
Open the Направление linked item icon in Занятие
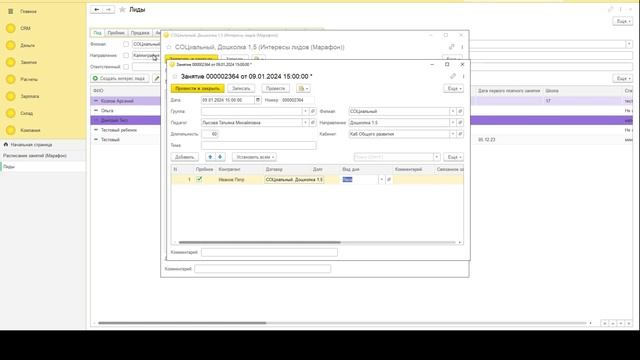[460, 122]
